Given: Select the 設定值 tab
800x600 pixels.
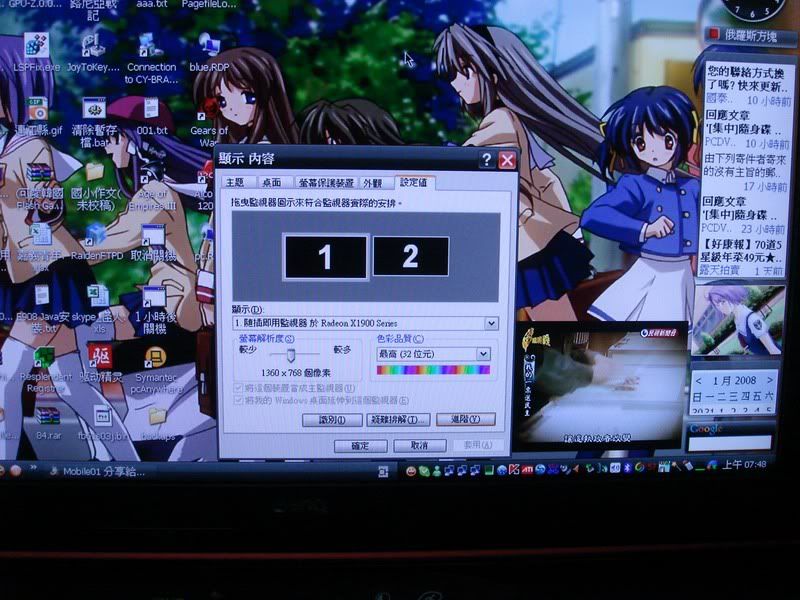Looking at the screenshot, I should point(414,182).
